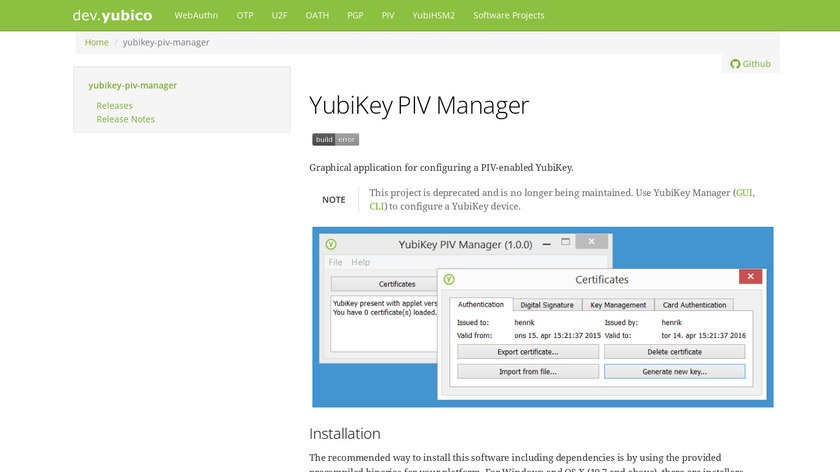Open the PIV nav item

[388, 16]
